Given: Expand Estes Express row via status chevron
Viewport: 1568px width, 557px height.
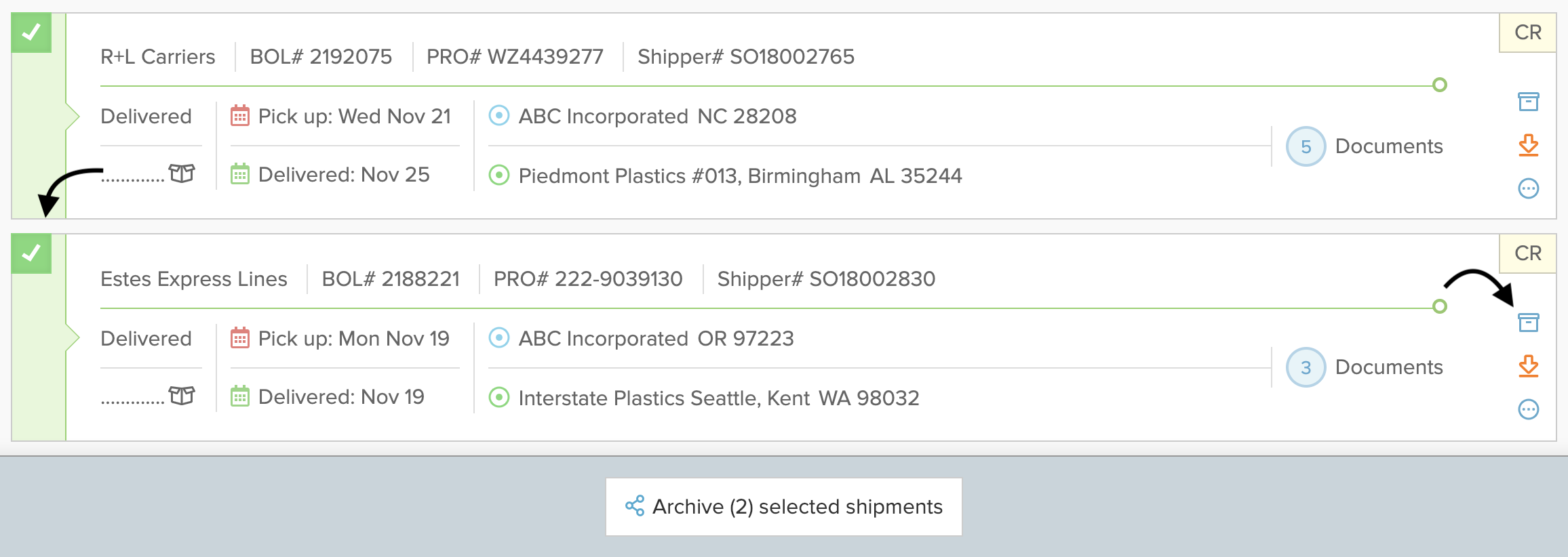Looking at the screenshot, I should coord(73,337).
